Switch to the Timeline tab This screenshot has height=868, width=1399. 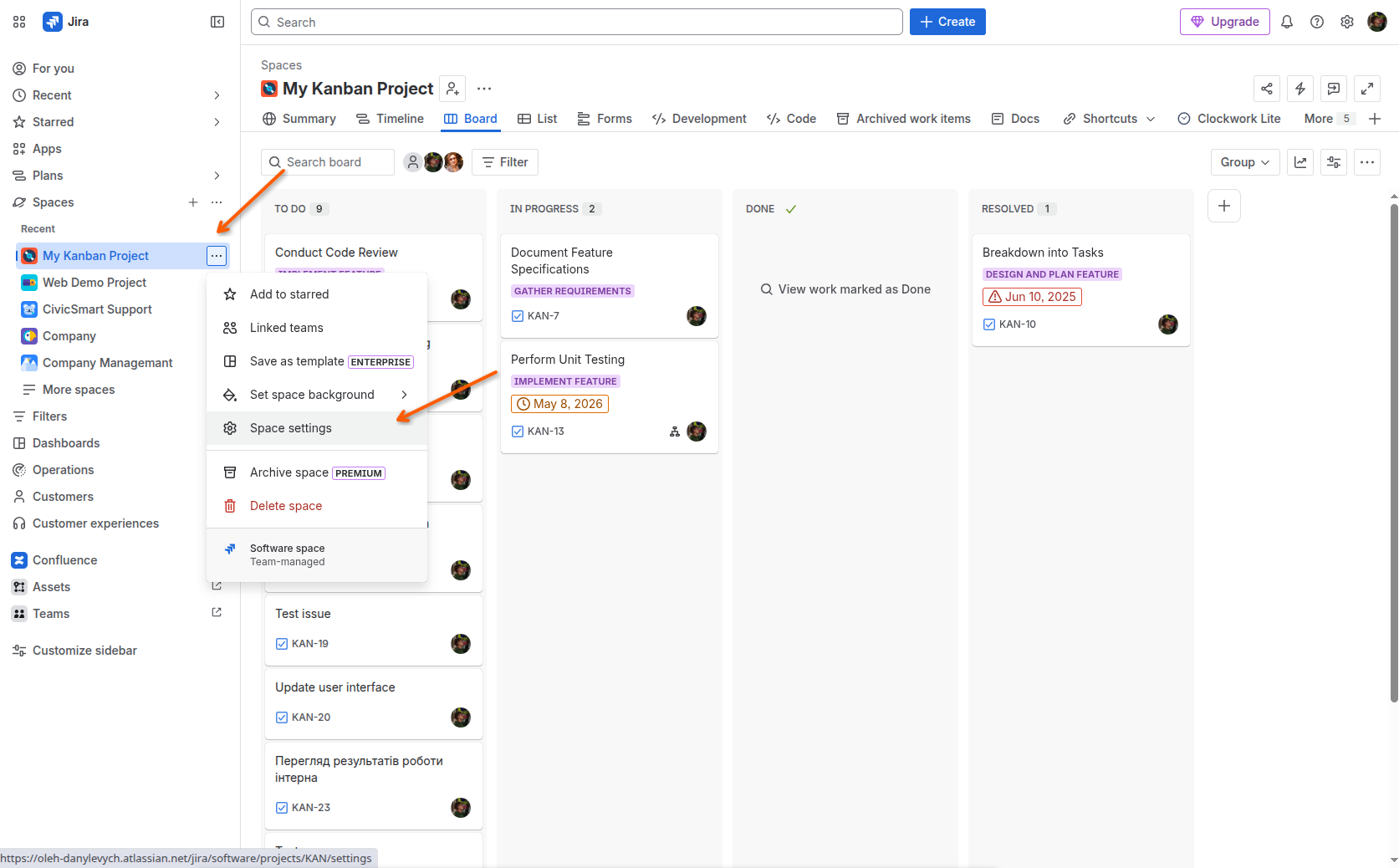pyautogui.click(x=390, y=119)
